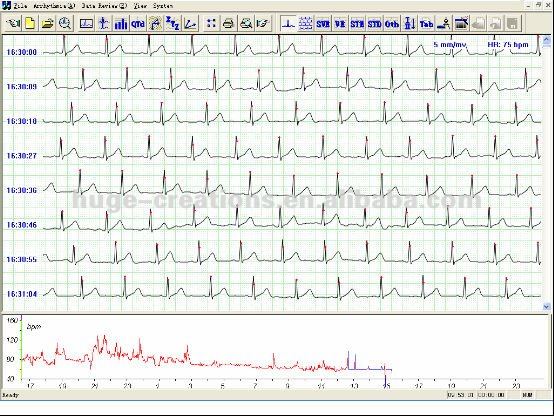
Task: Click the window with pencil icon
Action: point(461,23)
